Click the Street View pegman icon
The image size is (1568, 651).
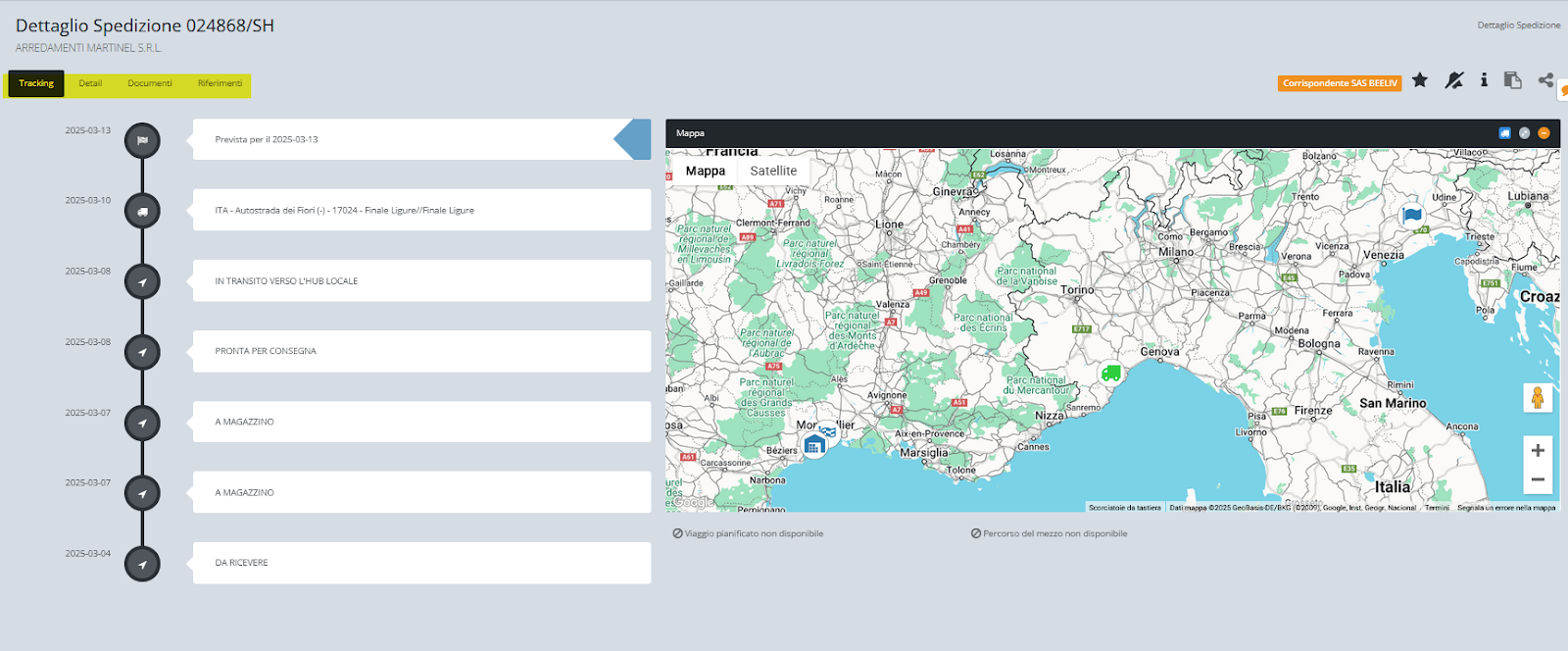[x=1537, y=398]
